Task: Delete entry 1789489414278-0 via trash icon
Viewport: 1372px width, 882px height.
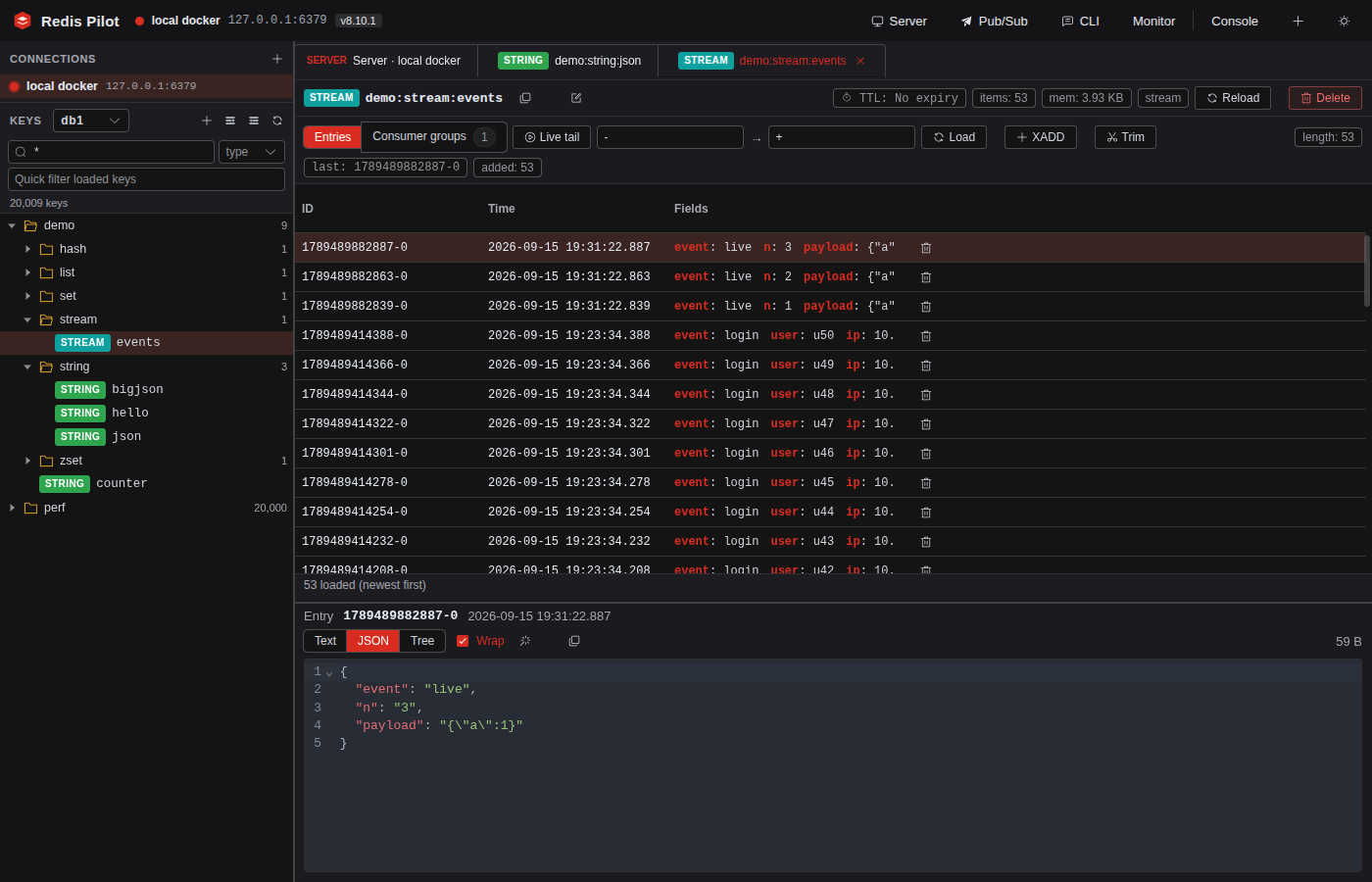Action: (926, 483)
